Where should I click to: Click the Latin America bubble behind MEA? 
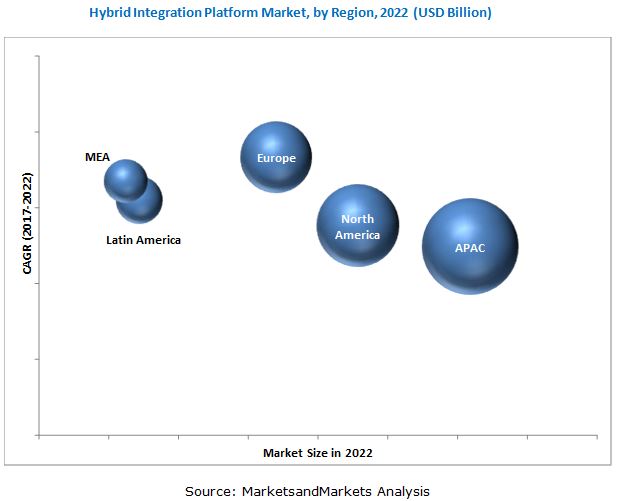(145, 207)
